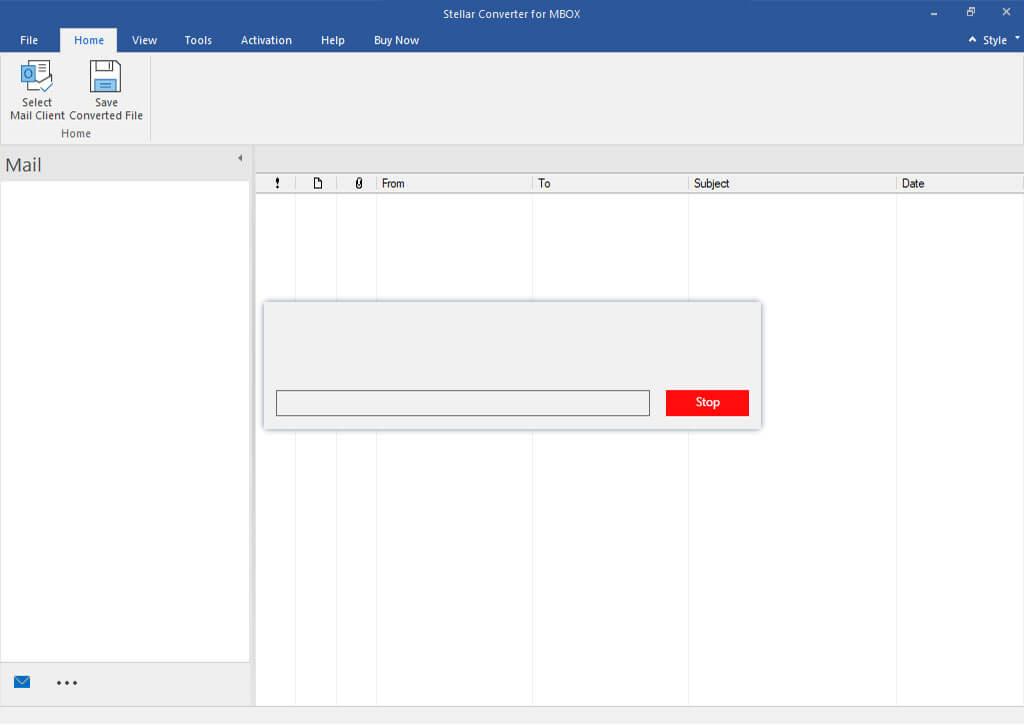
Task: Click the Save Converted File icon
Action: (105, 76)
